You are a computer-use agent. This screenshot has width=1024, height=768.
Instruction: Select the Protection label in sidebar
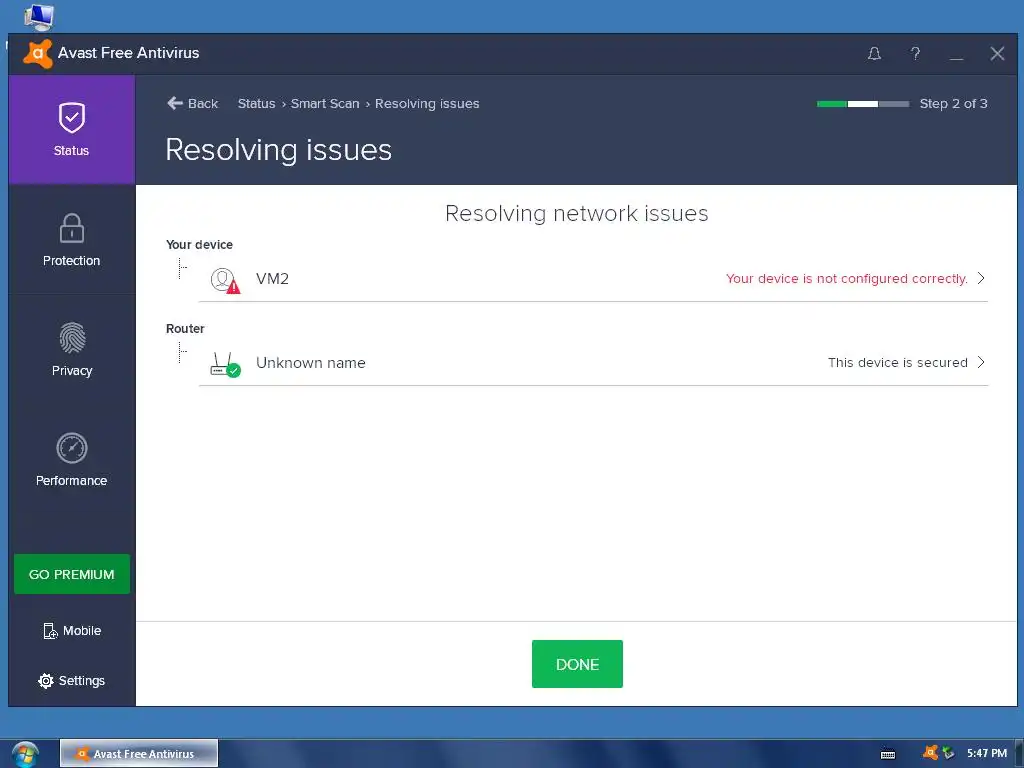click(x=71, y=261)
